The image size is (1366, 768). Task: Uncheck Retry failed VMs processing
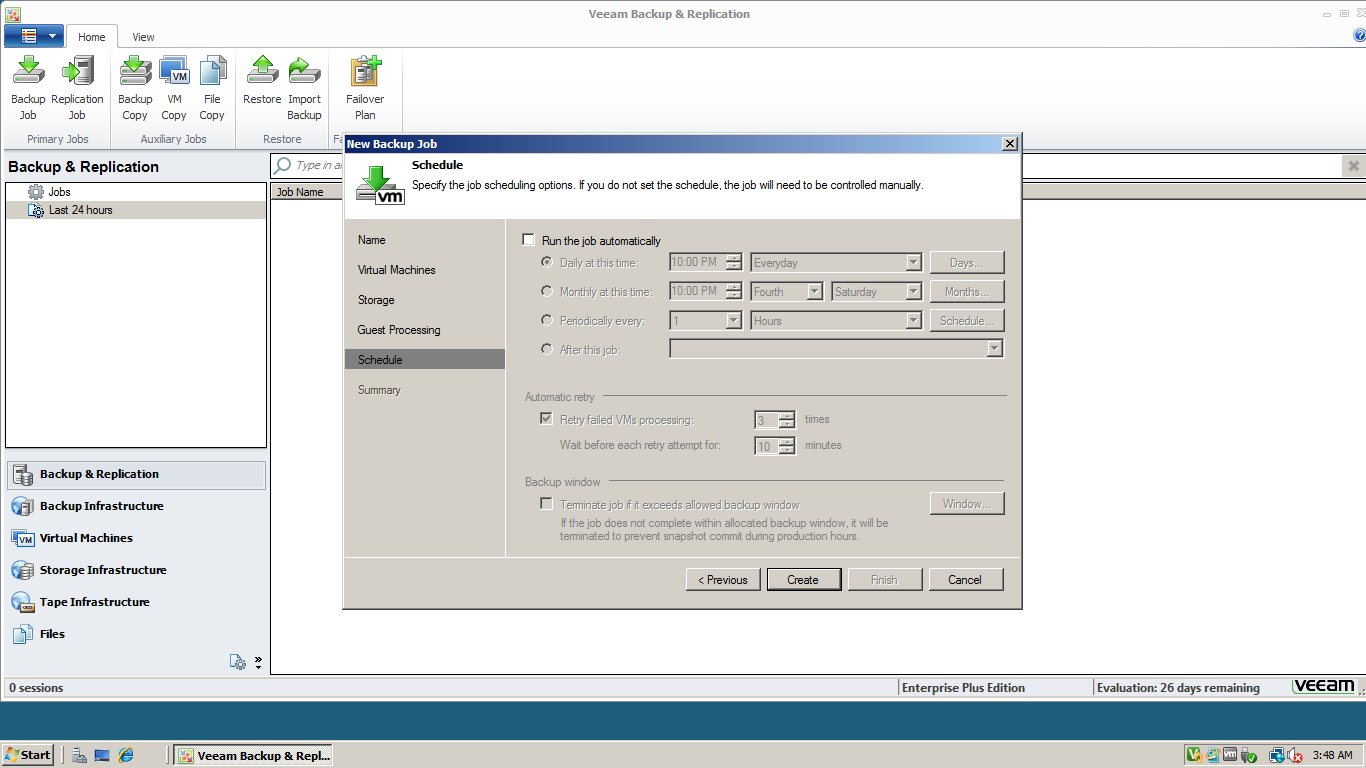tap(546, 418)
